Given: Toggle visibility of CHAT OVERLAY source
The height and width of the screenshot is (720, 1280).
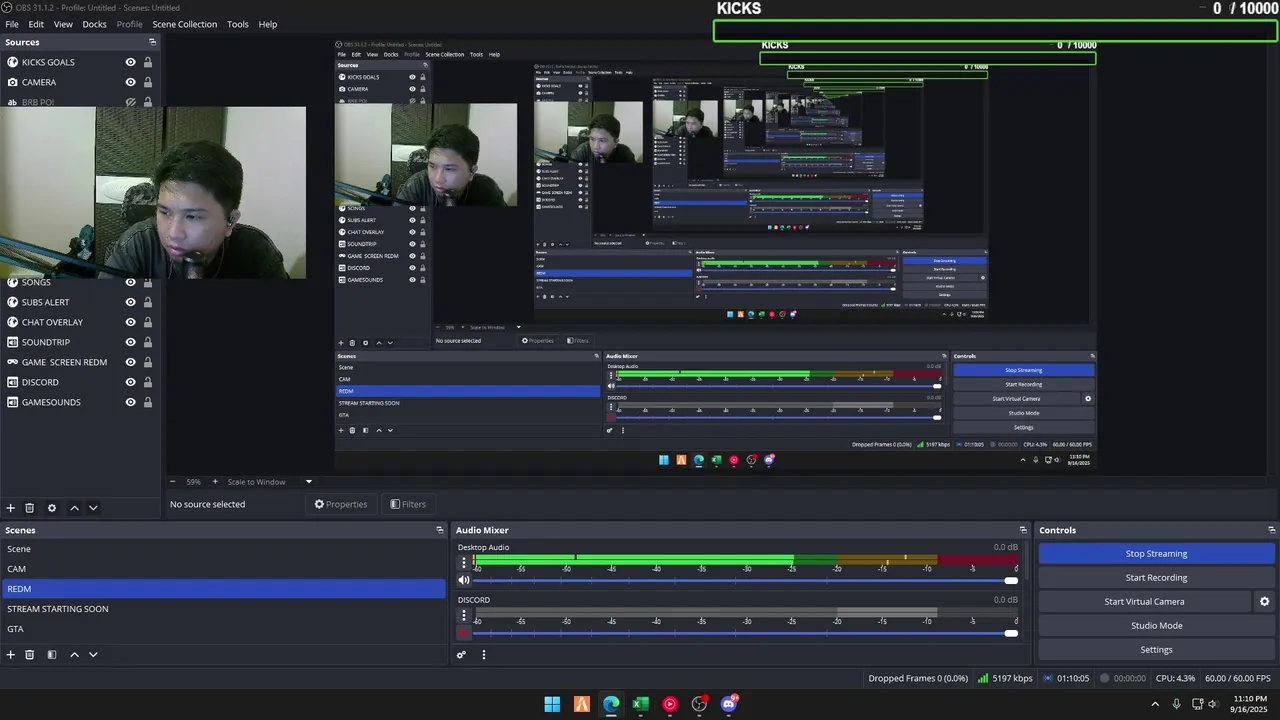Looking at the screenshot, I should [130, 322].
